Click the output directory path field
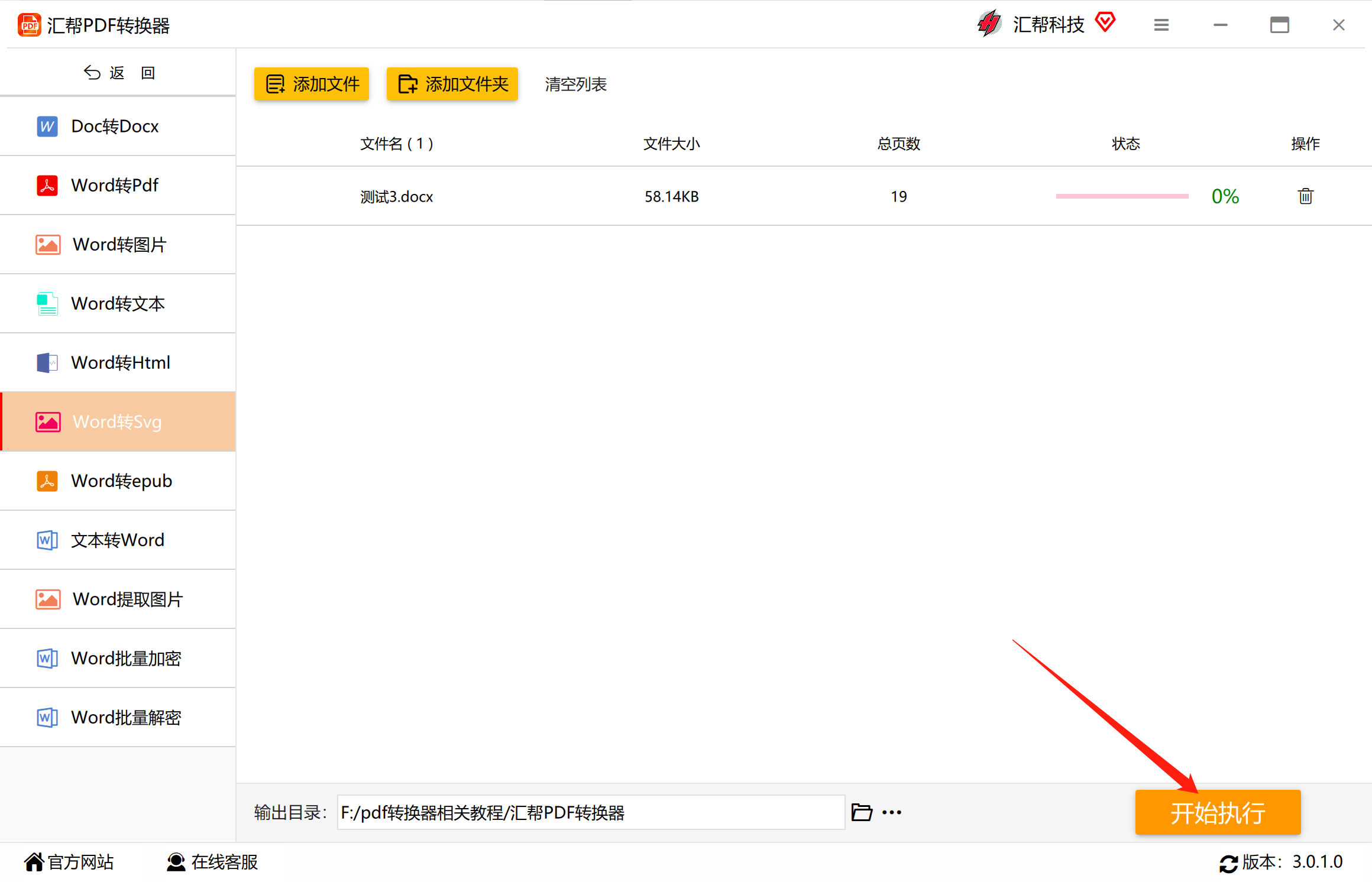1372x882 pixels. pos(591,812)
